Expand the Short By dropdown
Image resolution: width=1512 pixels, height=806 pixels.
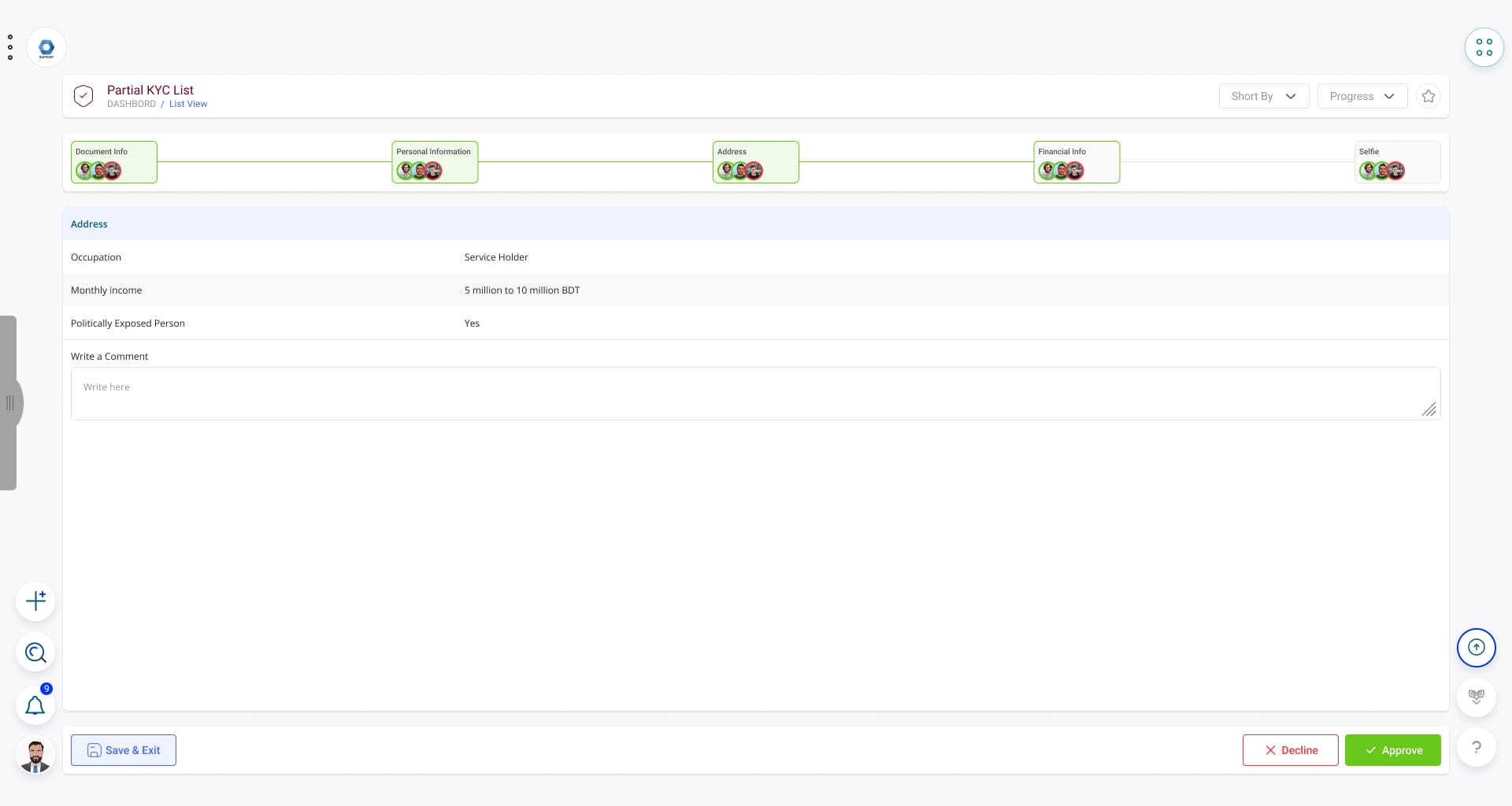click(1263, 96)
